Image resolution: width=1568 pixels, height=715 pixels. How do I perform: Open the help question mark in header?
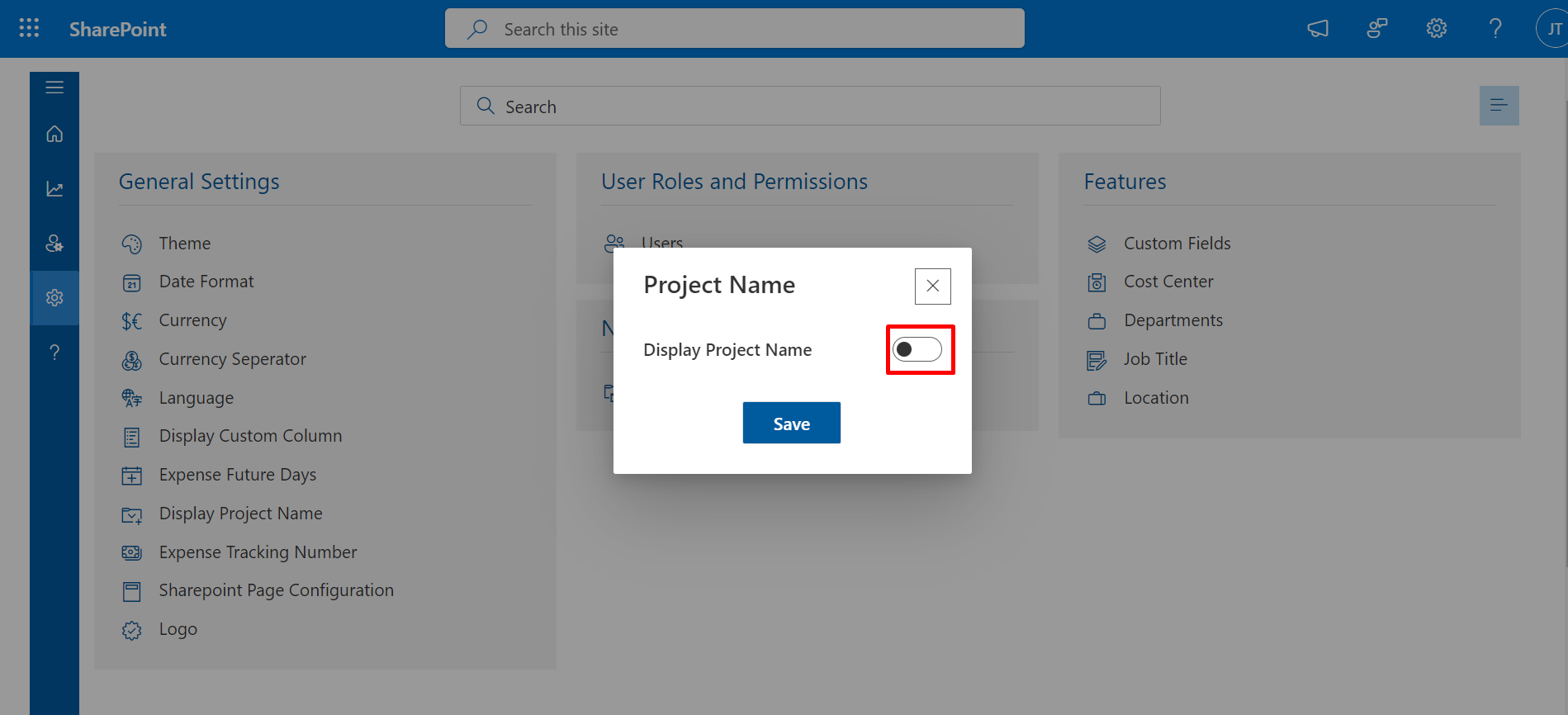point(1495,29)
